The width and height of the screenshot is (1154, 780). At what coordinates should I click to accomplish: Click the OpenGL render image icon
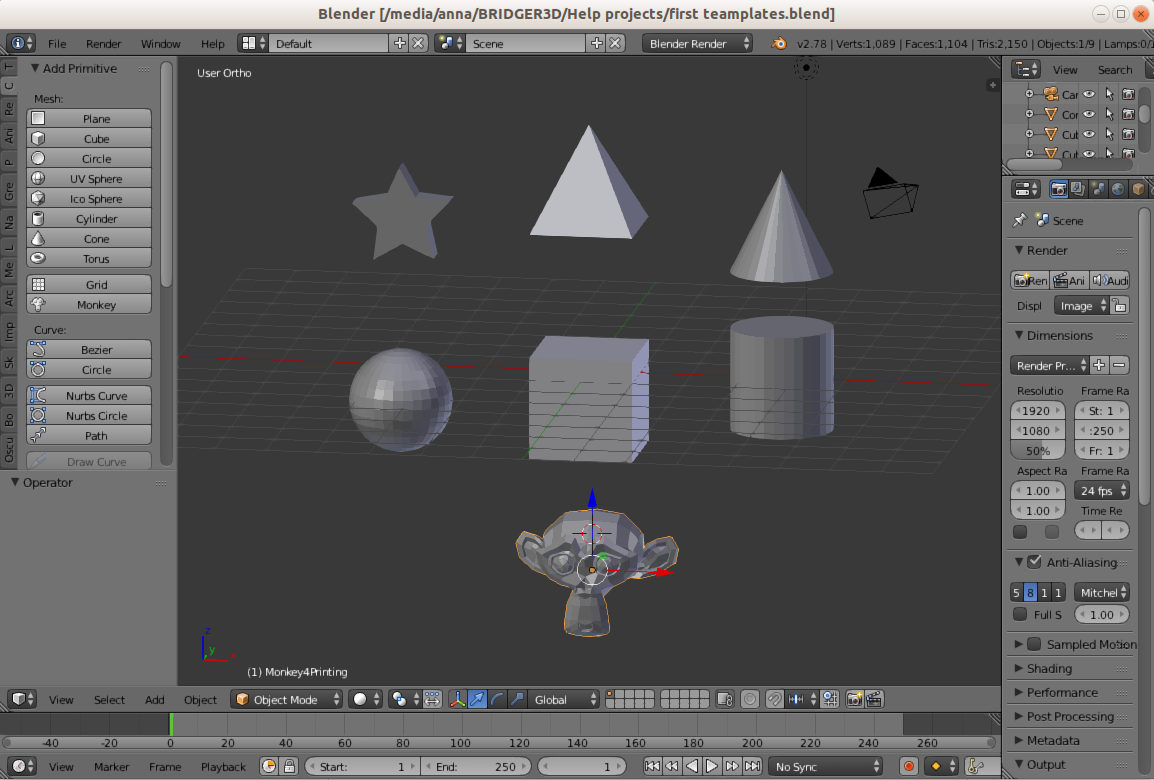pos(854,699)
